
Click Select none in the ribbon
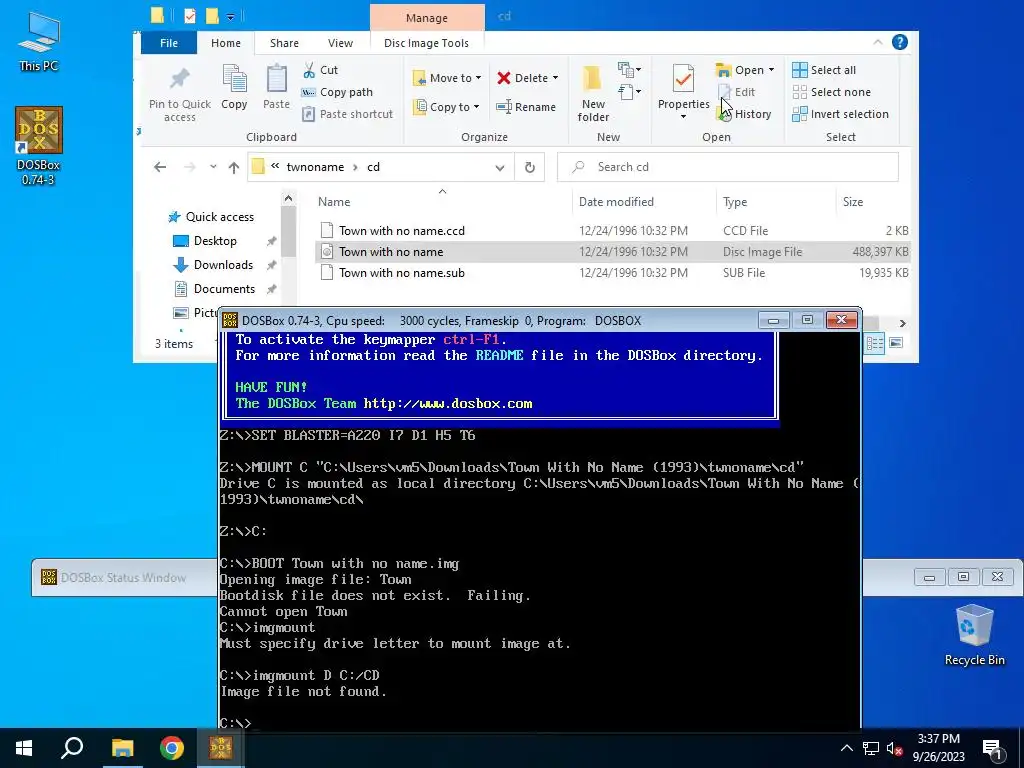[x=831, y=92]
